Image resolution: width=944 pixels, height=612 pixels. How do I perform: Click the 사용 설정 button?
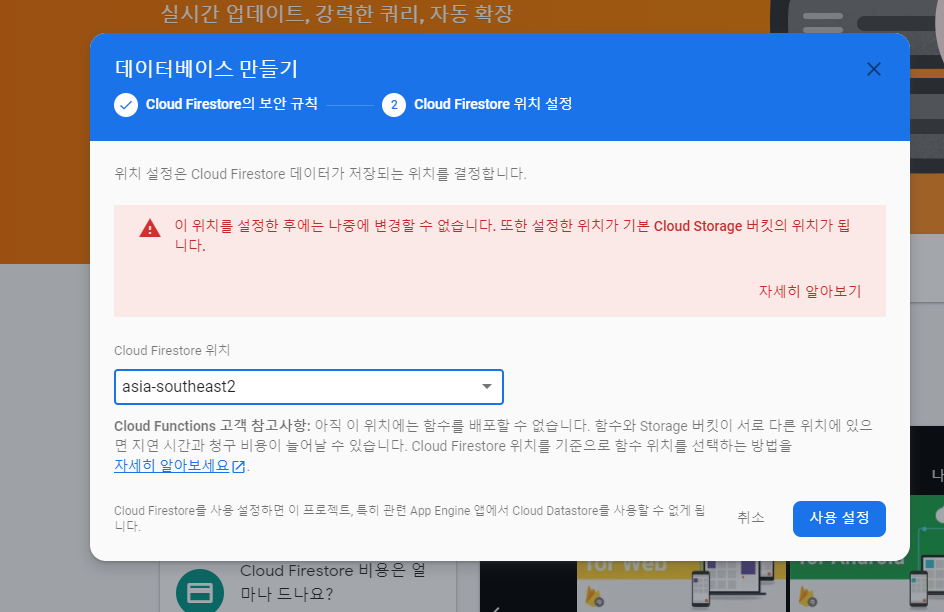[x=839, y=518]
